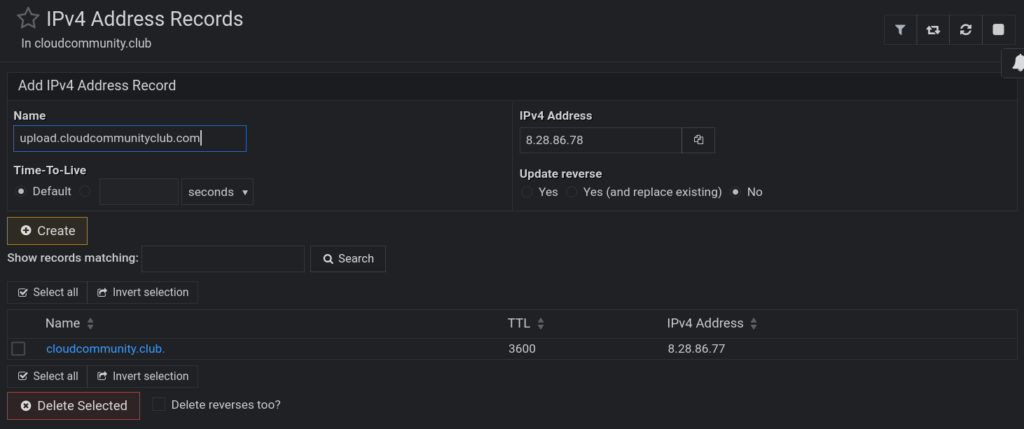Choose 'Yes (and replace existing)' radio option
1024x429 pixels.
click(x=573, y=192)
